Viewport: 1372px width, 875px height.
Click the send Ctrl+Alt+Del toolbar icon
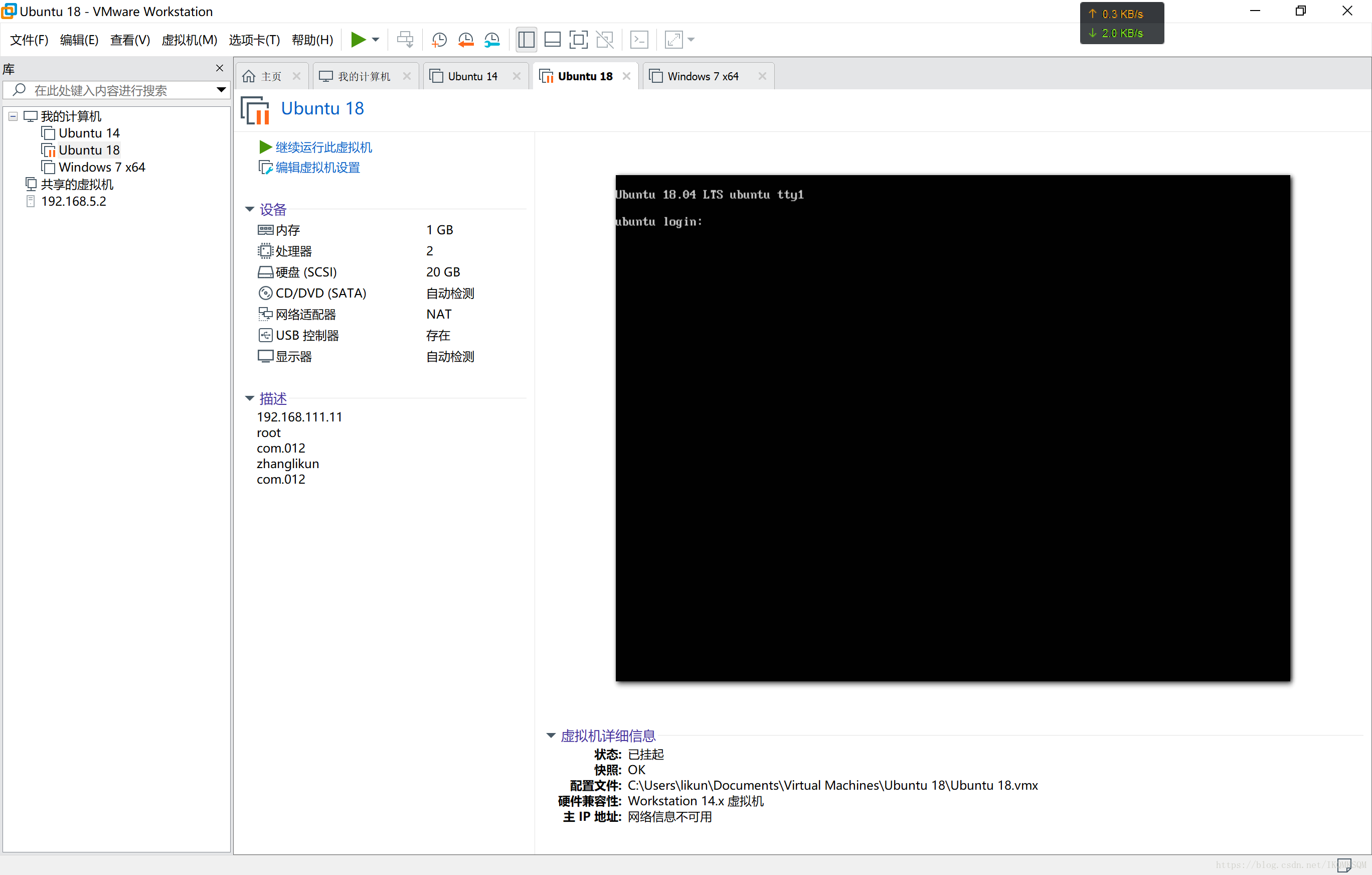pyautogui.click(x=405, y=40)
